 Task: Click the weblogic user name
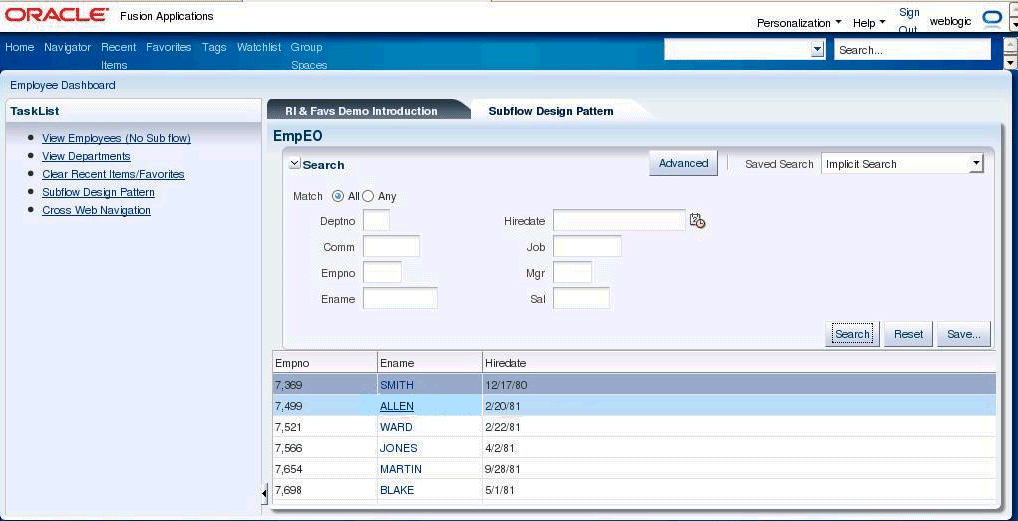[950, 21]
